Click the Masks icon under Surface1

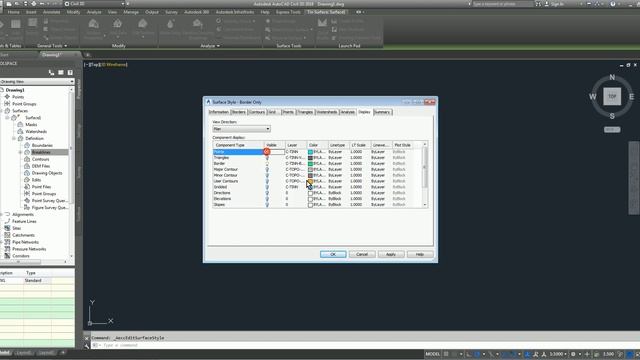click(20, 124)
